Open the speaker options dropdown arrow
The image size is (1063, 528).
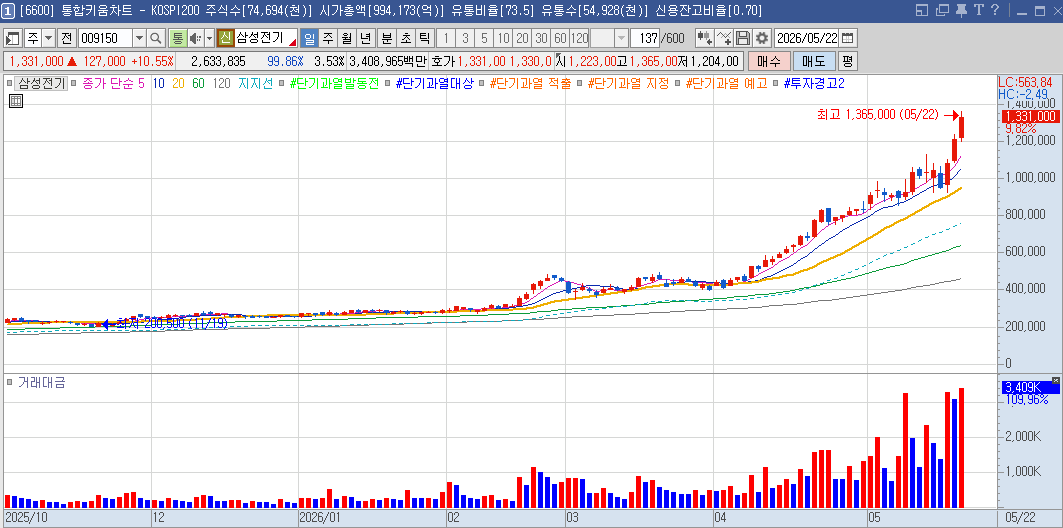(x=209, y=38)
